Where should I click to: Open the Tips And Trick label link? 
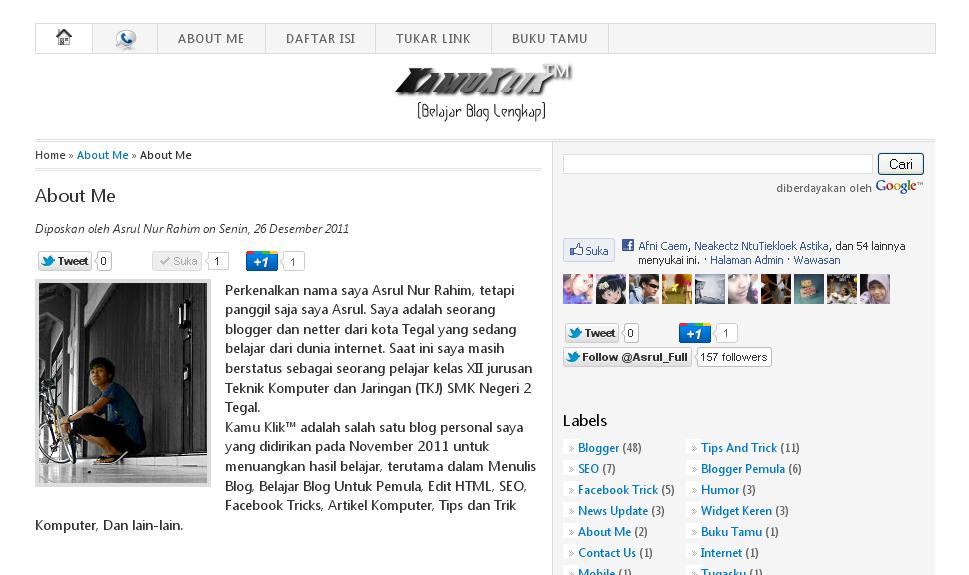[x=738, y=448]
